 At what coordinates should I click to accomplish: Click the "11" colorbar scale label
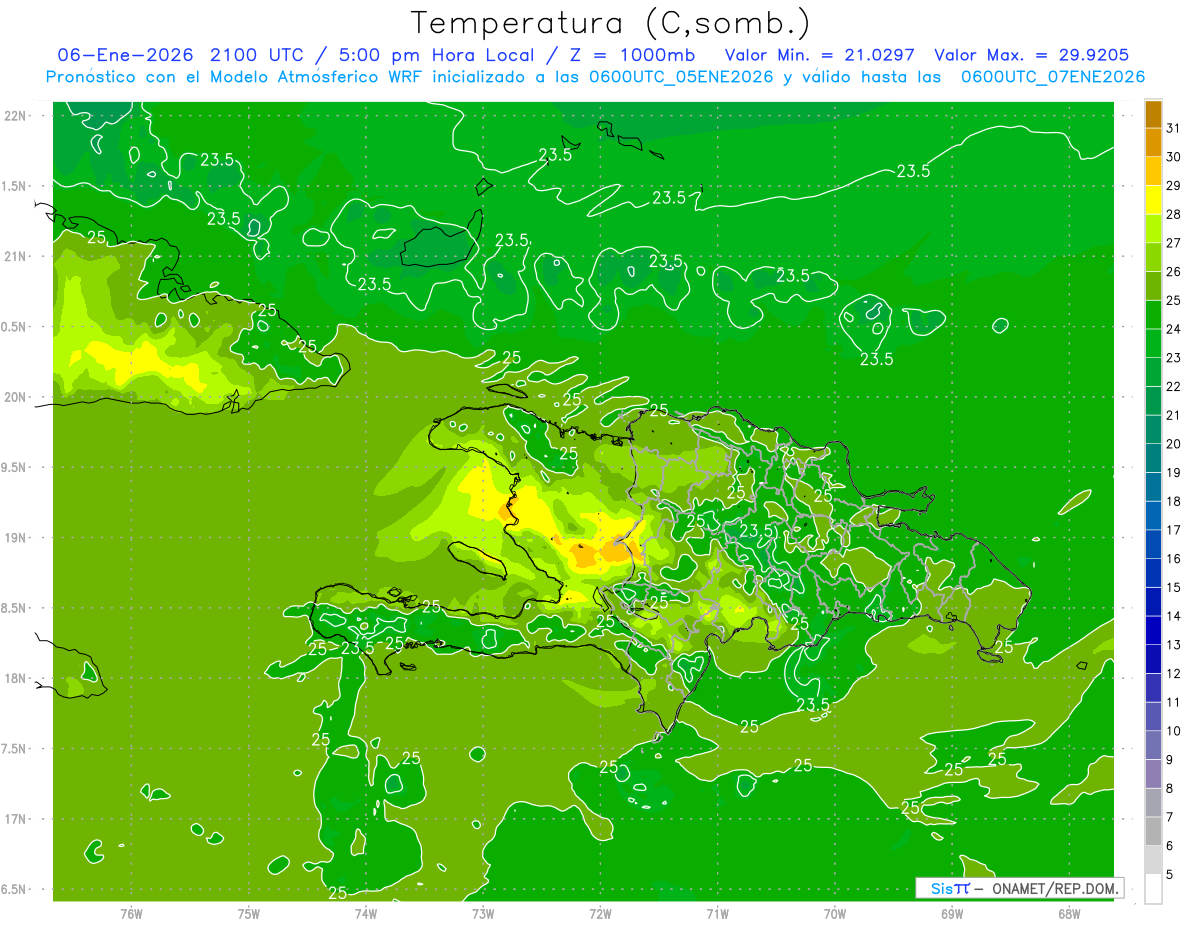click(x=1174, y=702)
